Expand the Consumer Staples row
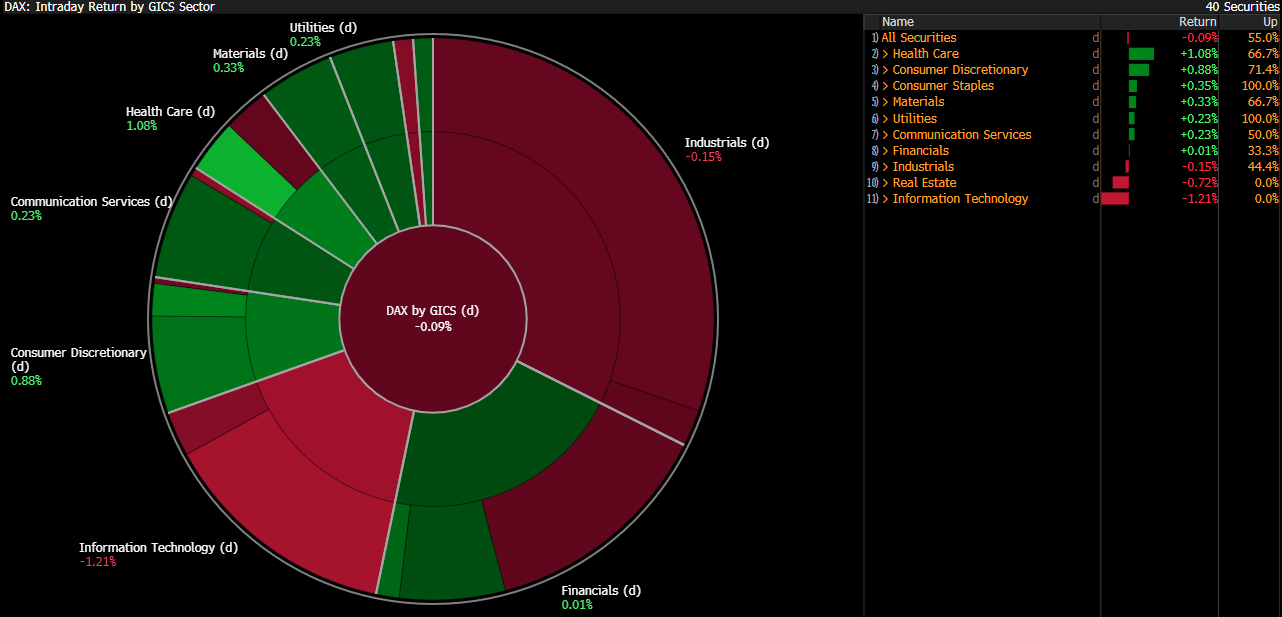 click(885, 86)
